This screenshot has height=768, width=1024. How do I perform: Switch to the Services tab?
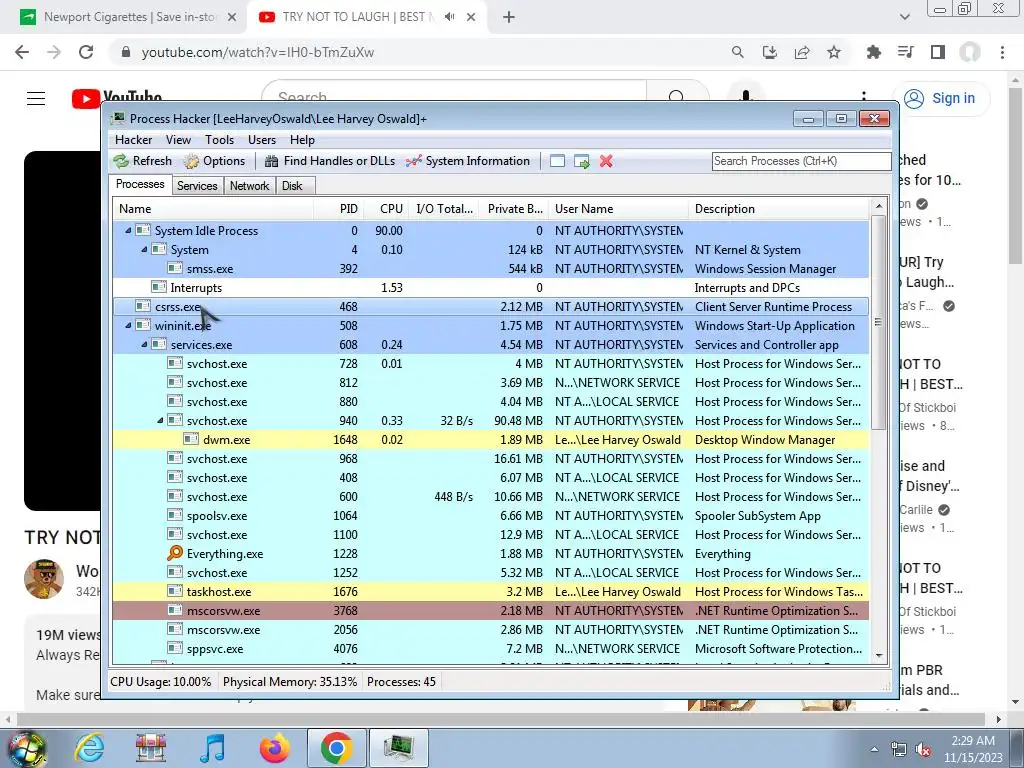197,185
